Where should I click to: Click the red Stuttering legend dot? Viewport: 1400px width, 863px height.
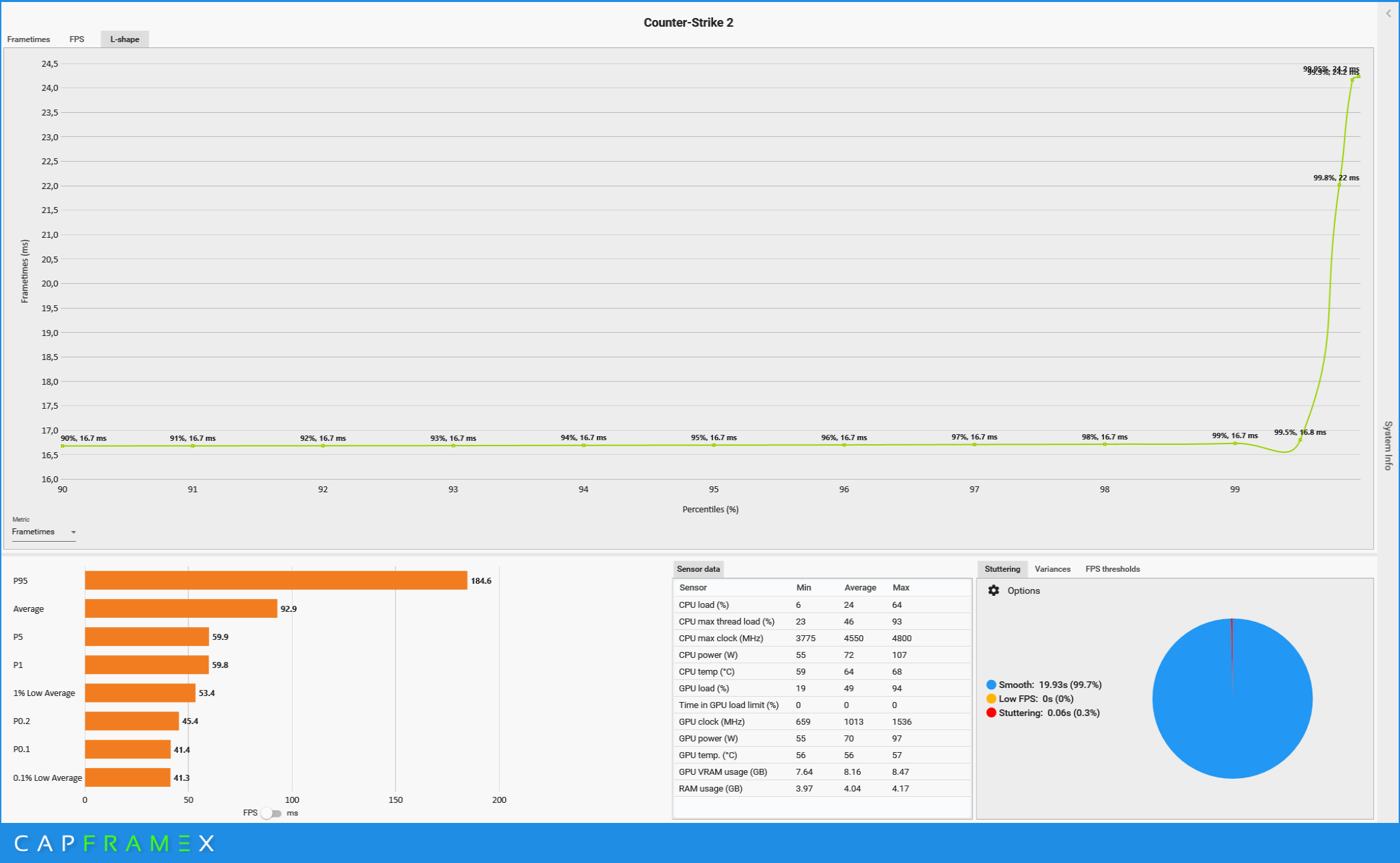pyautogui.click(x=991, y=713)
